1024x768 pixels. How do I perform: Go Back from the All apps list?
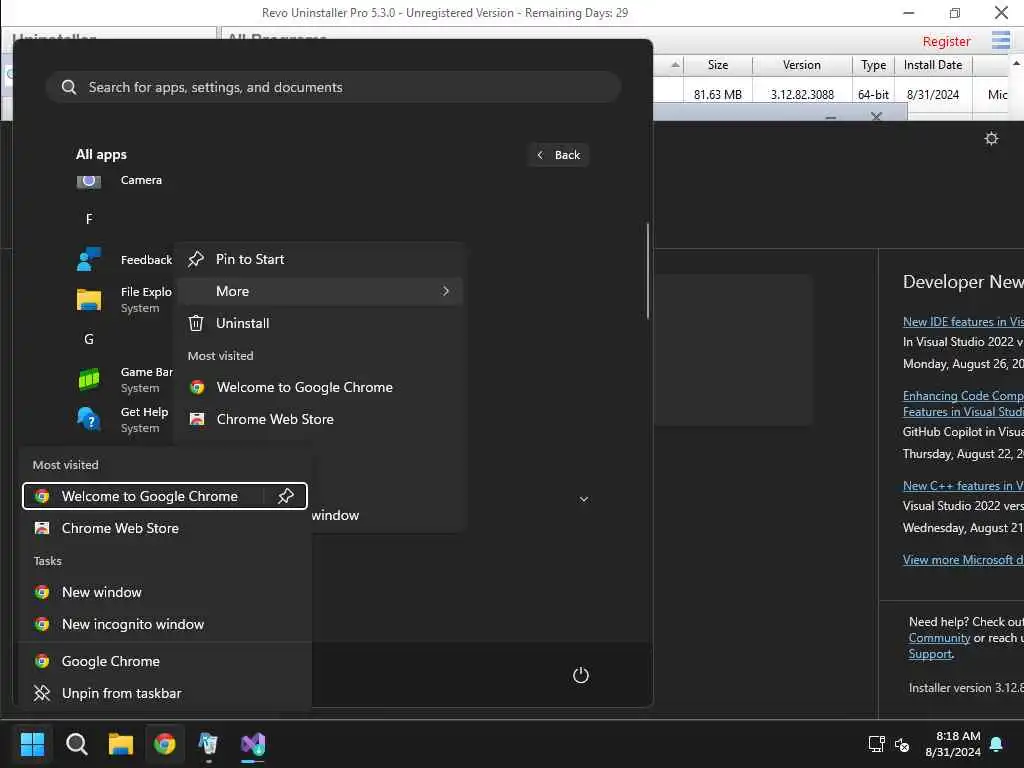pos(558,155)
